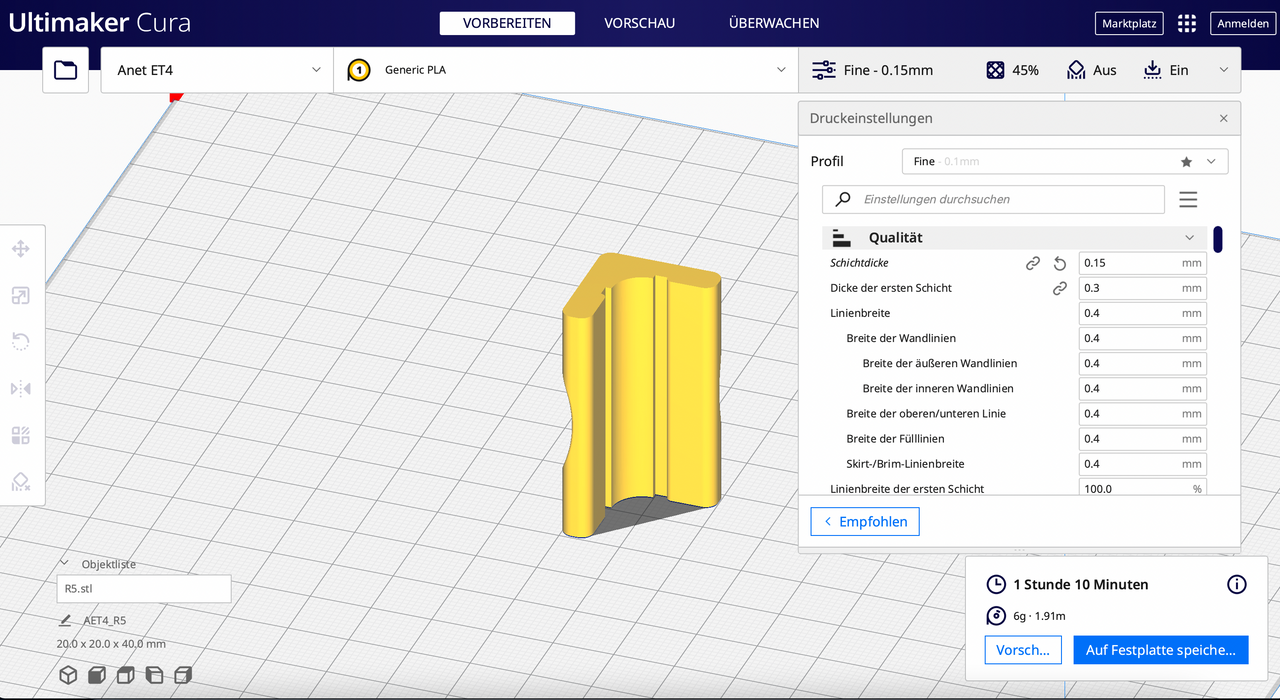
Task: Select the Rotate tool in left toolbar
Action: pyautogui.click(x=21, y=342)
